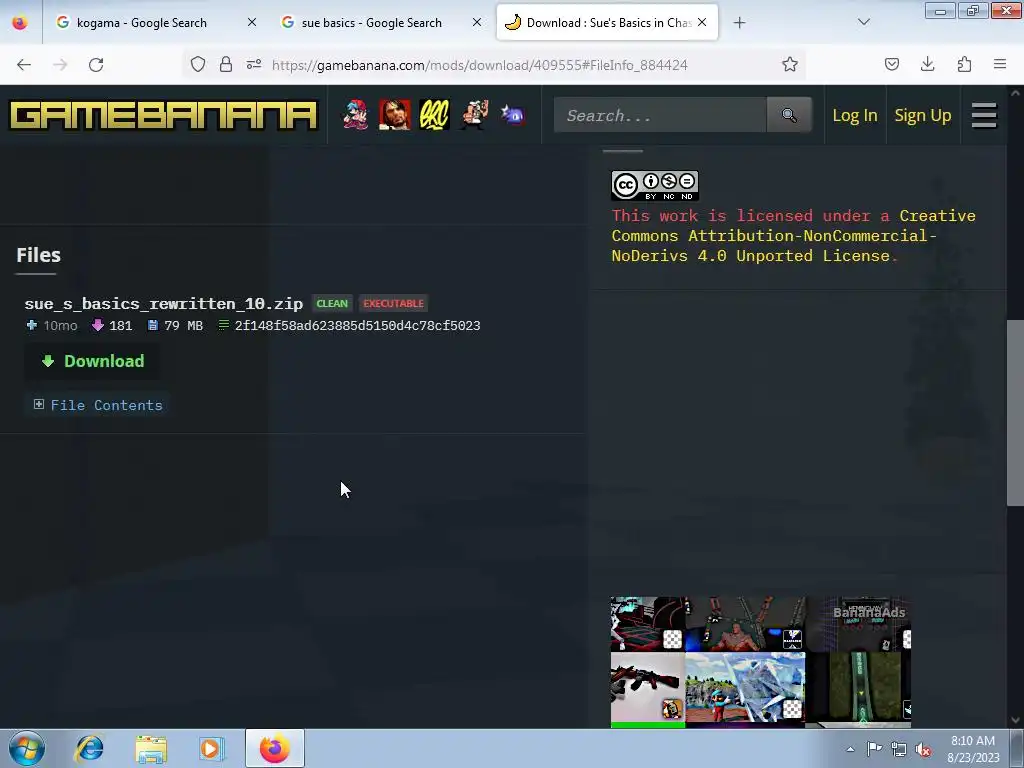The image size is (1024, 768).
Task: Open the Friday Night Funkin game icon
Action: coord(355,115)
